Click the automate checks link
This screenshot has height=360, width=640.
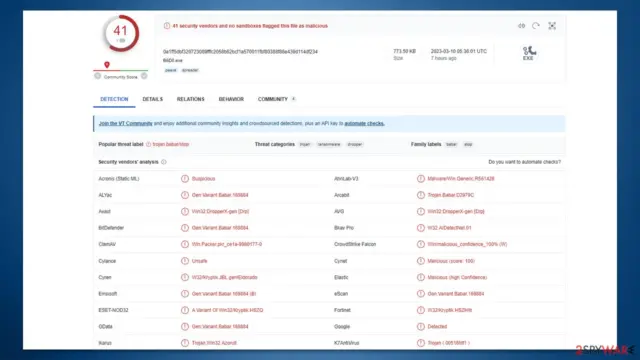click(x=364, y=123)
